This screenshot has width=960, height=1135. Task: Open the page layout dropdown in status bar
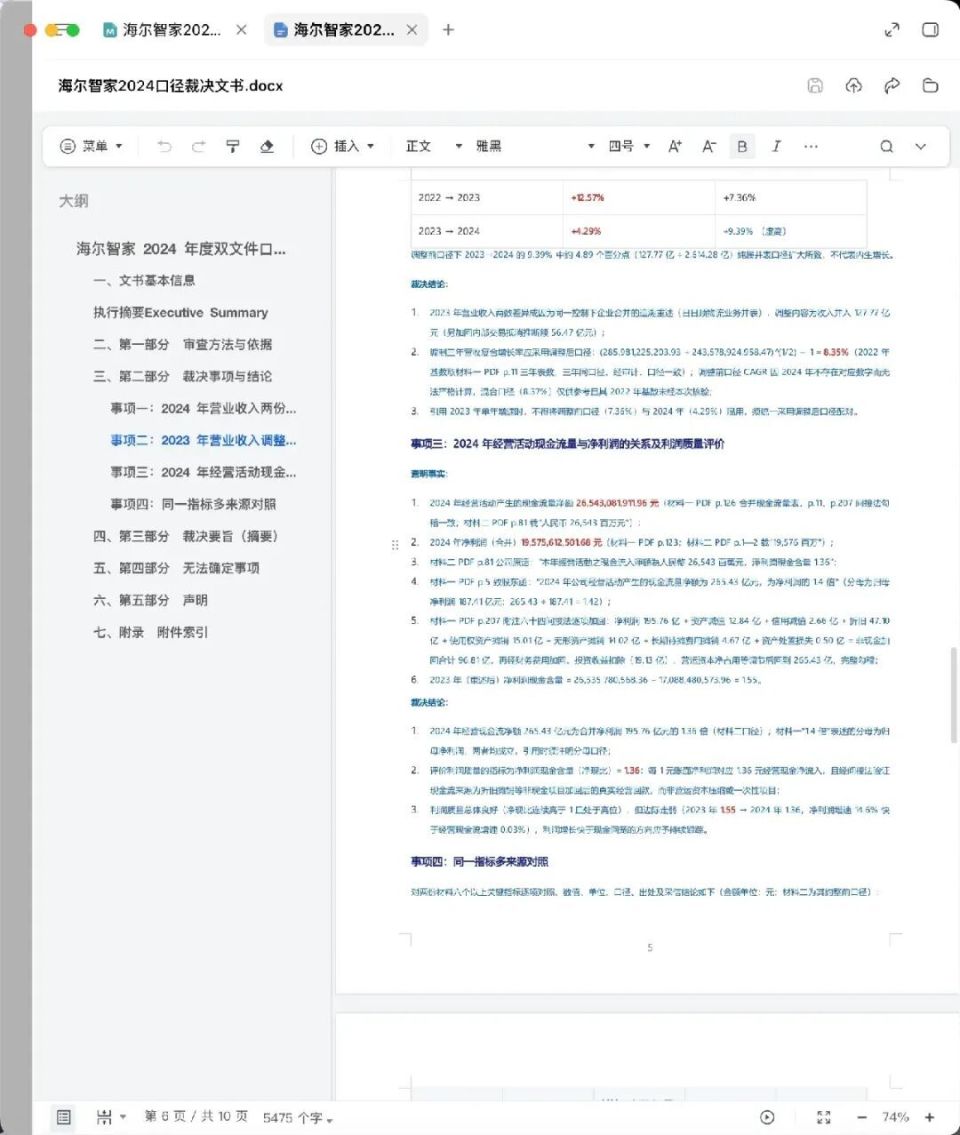pyautogui.click(x=111, y=1117)
